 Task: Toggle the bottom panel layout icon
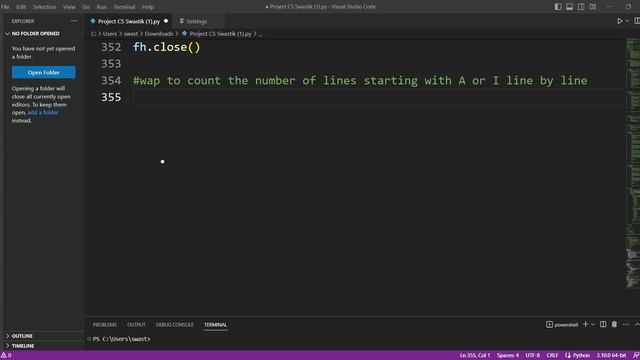[569, 7]
